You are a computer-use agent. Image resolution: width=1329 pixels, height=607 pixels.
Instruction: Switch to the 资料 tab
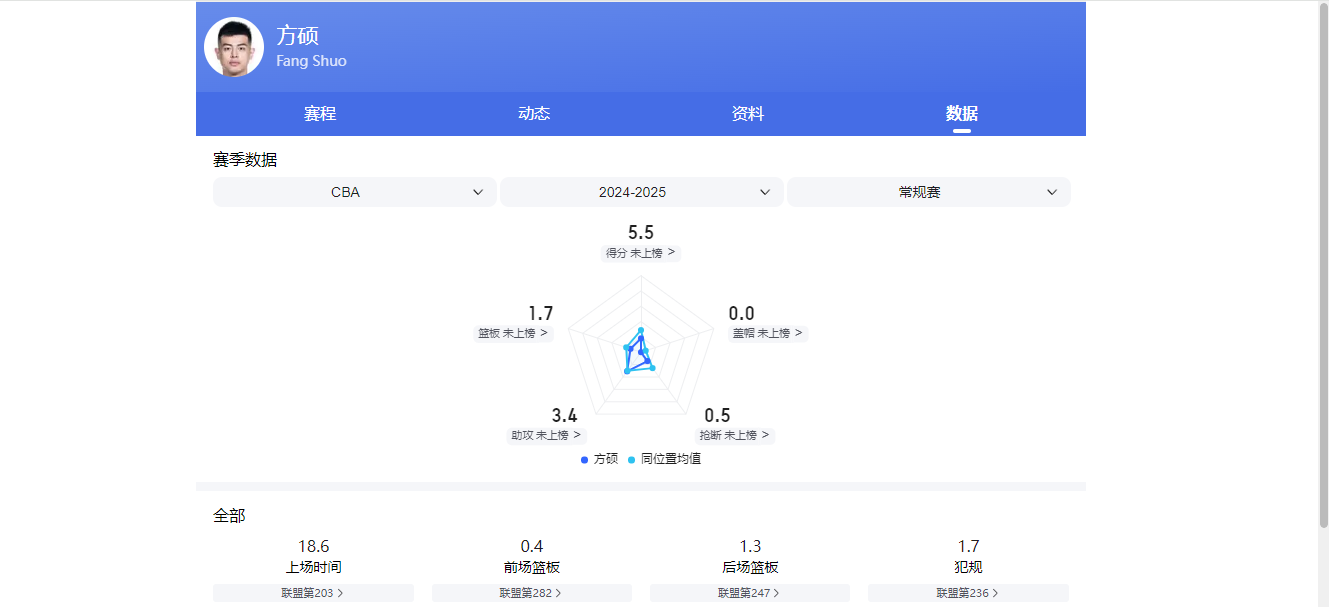tap(748, 114)
